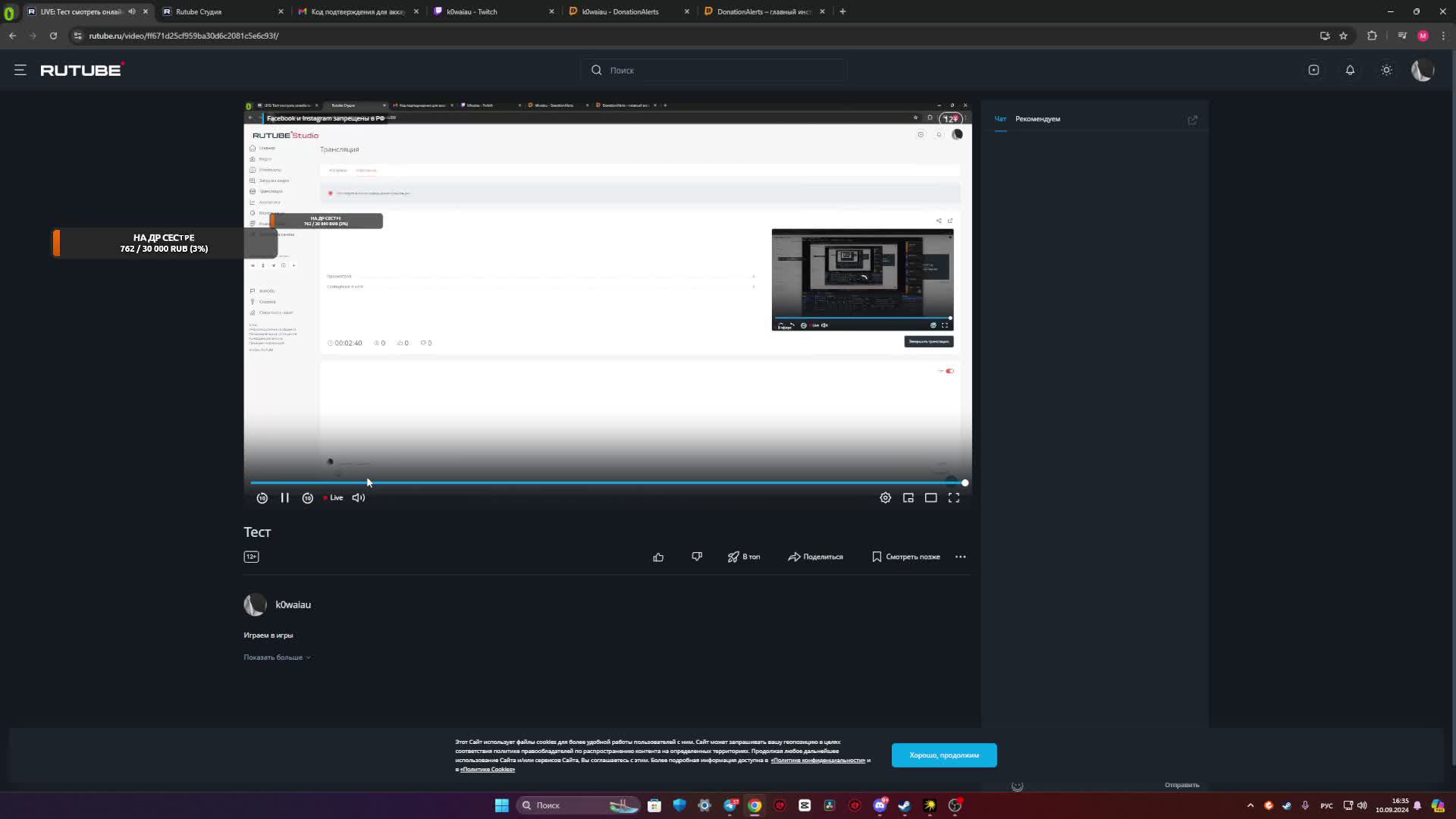Toggle theater wide mode
This screenshot has width=1456, height=819.
[x=930, y=498]
